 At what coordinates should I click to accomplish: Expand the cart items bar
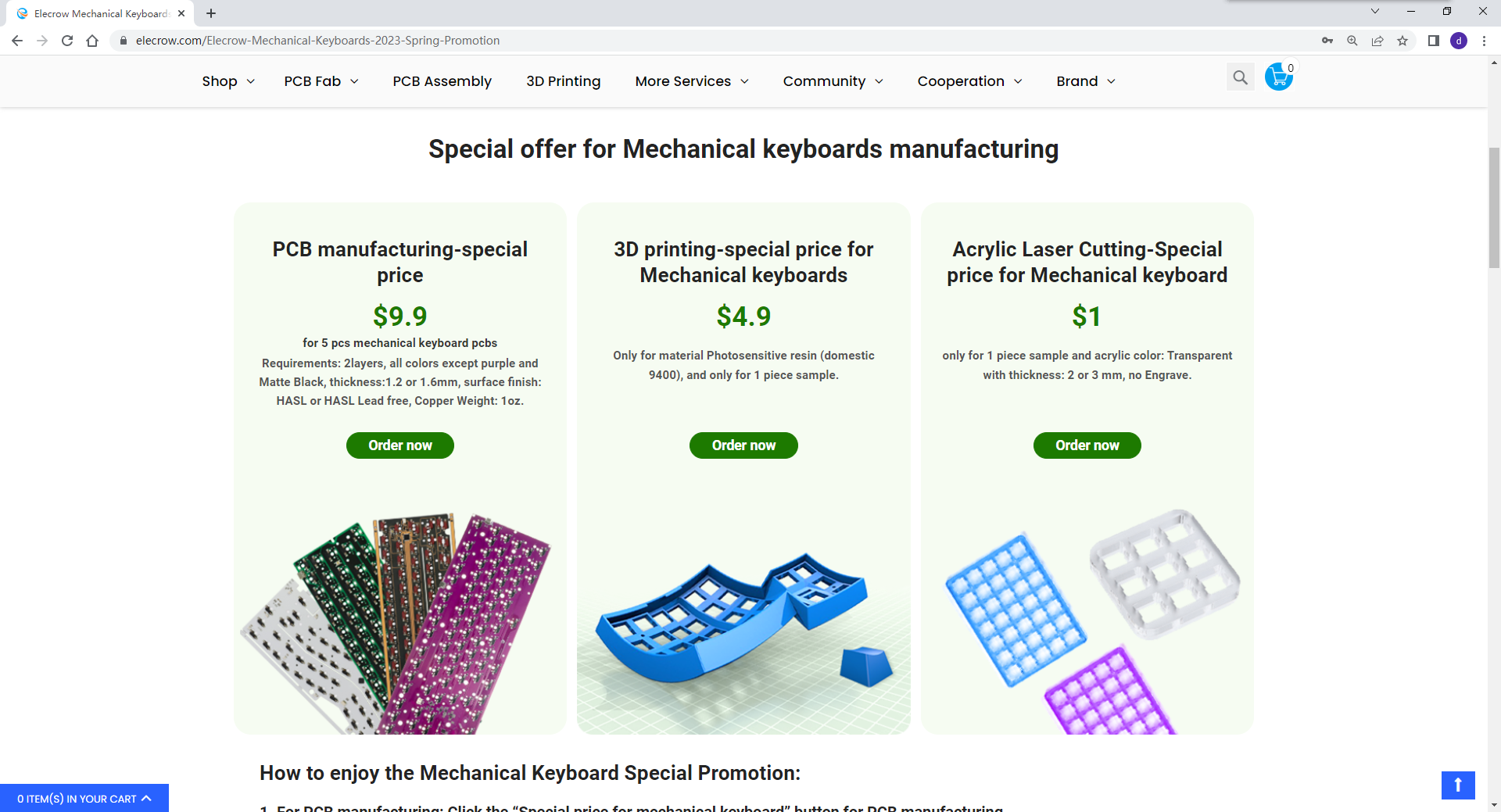(84, 798)
